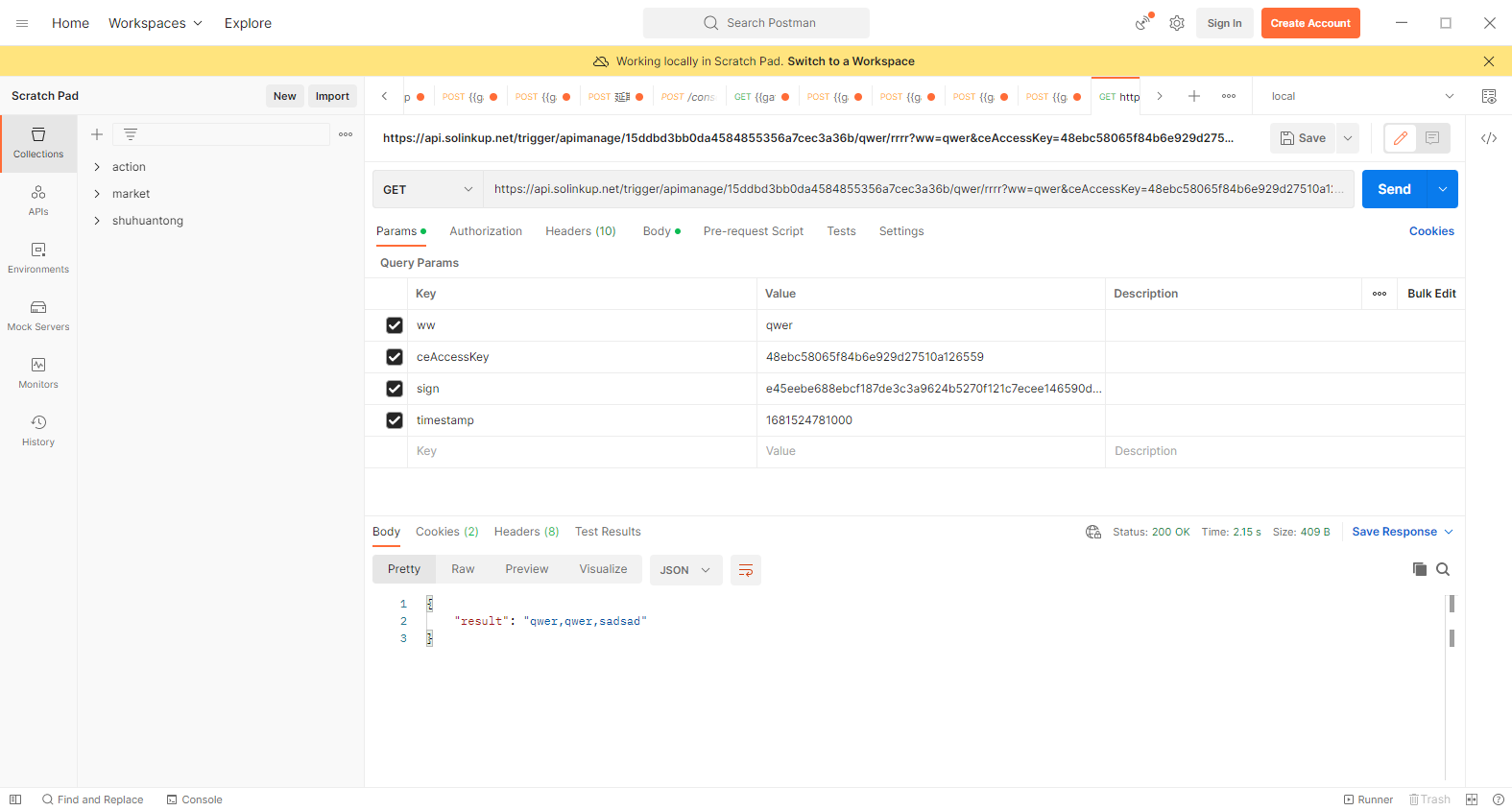The image size is (1512, 811).
Task: Click the empty Key field in params
Action: coord(584,451)
